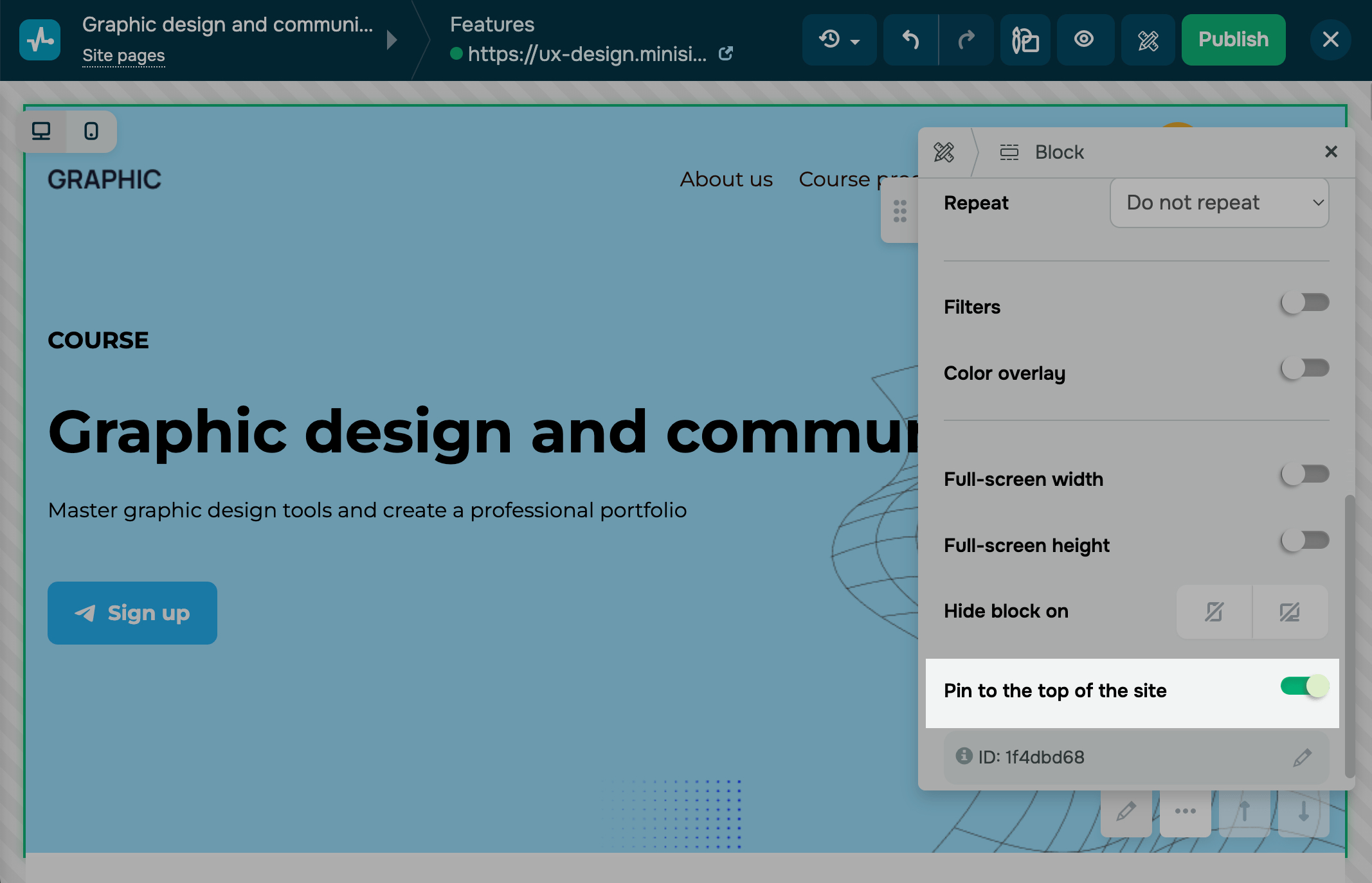
Task: Turn on the Color overlay switch
Action: coord(1304,368)
